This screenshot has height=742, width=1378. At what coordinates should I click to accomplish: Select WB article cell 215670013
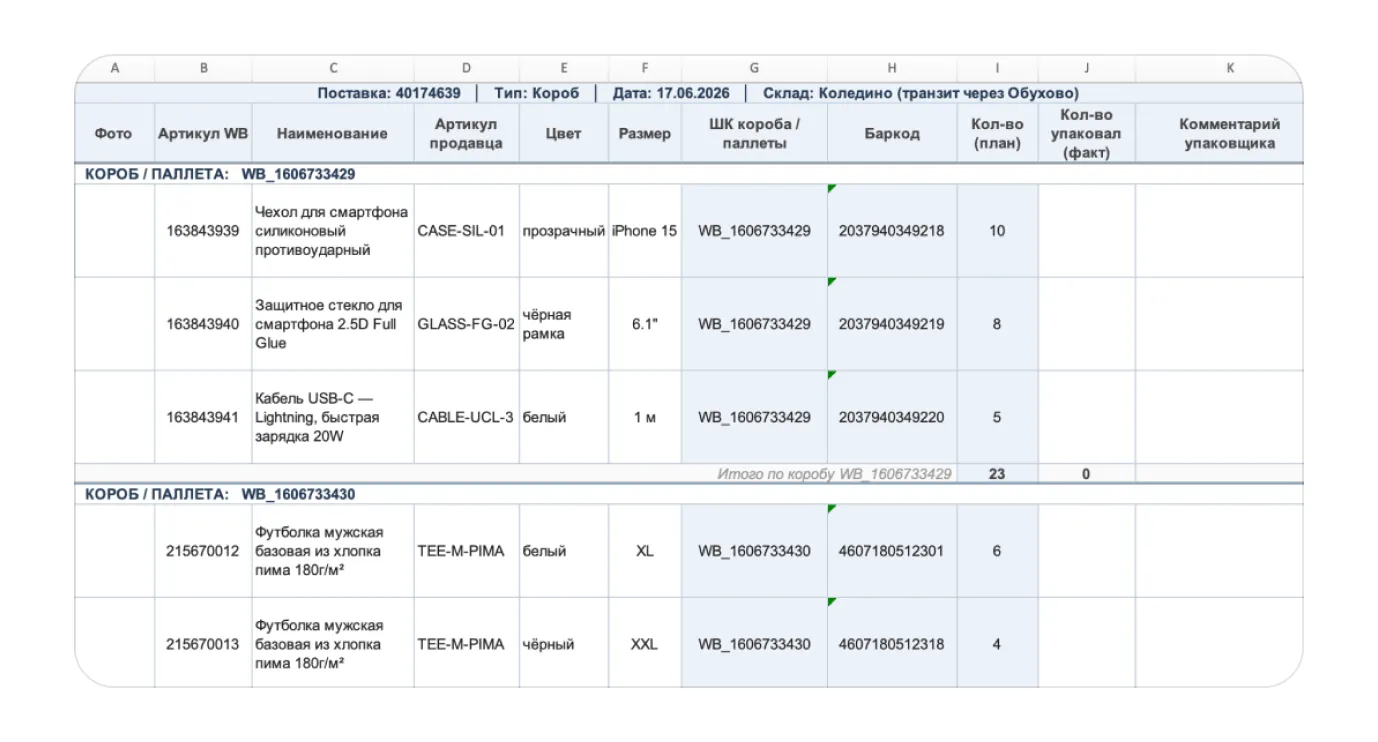tap(204, 644)
